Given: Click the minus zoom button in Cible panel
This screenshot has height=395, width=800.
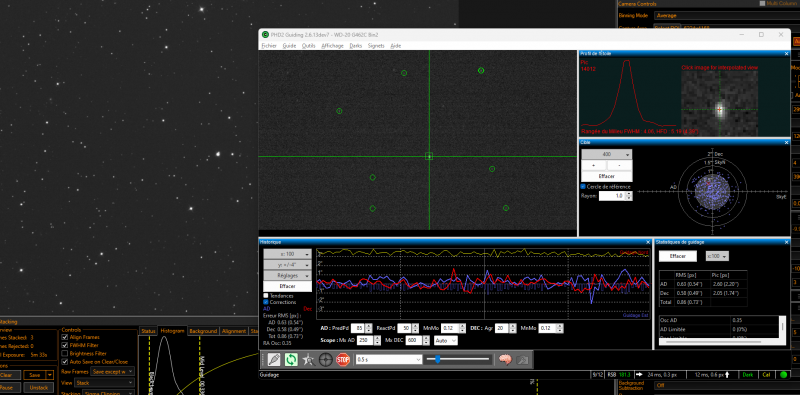Looking at the screenshot, I should (619, 165).
